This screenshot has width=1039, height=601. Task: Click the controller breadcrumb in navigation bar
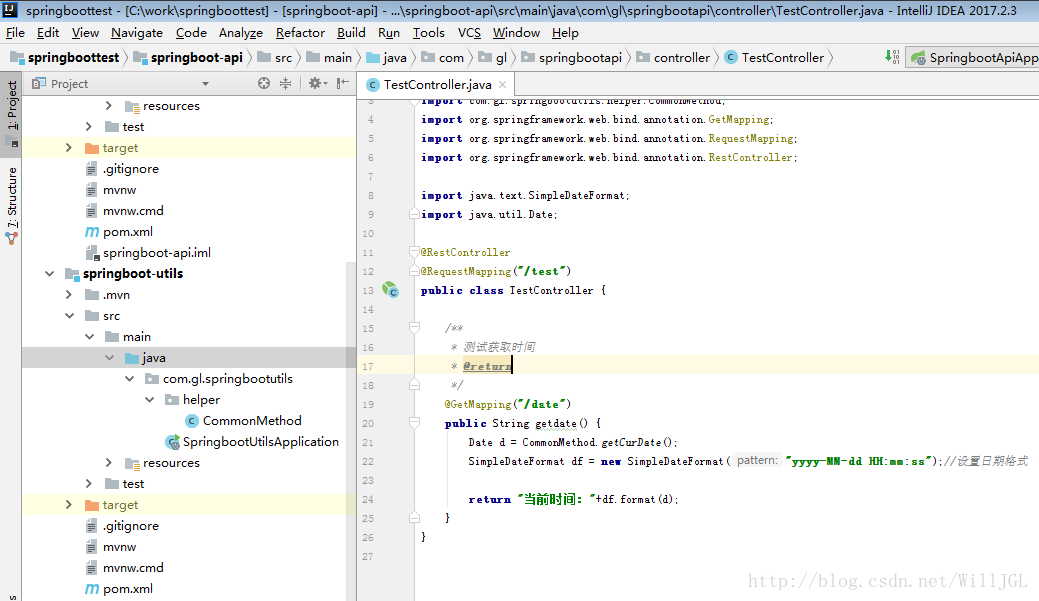[x=681, y=58]
